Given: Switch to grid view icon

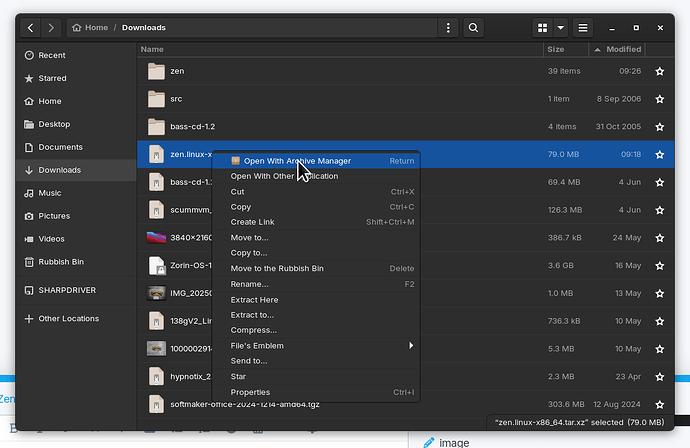Looking at the screenshot, I should [543, 28].
